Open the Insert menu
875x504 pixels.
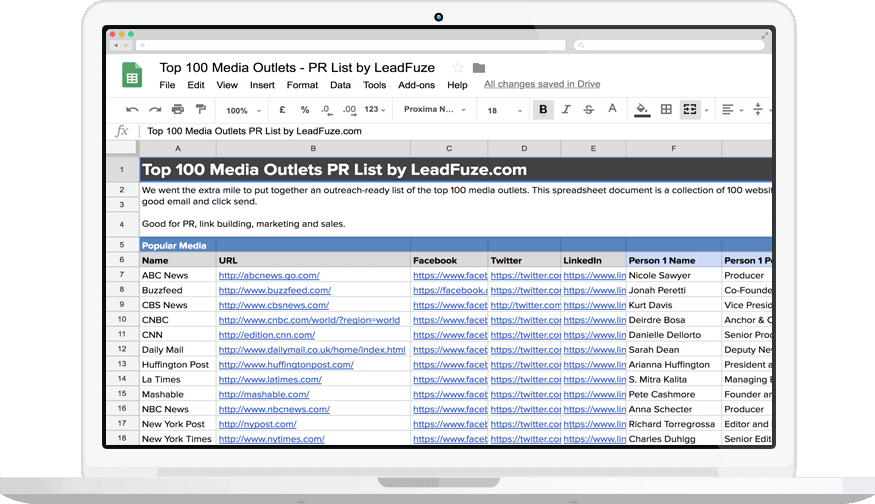coord(262,85)
